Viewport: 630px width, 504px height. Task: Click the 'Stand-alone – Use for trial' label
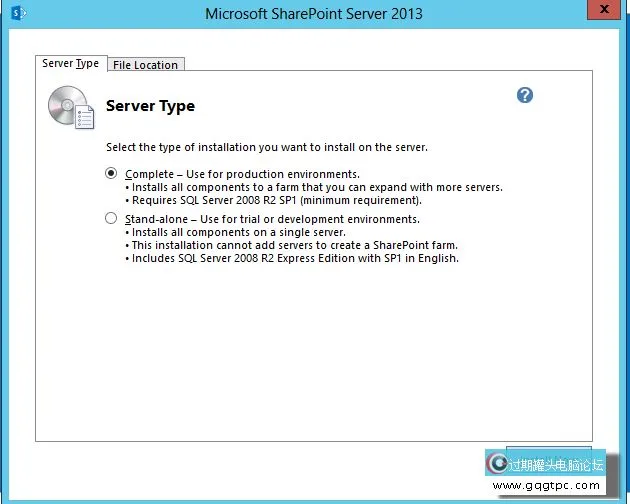tap(272, 219)
